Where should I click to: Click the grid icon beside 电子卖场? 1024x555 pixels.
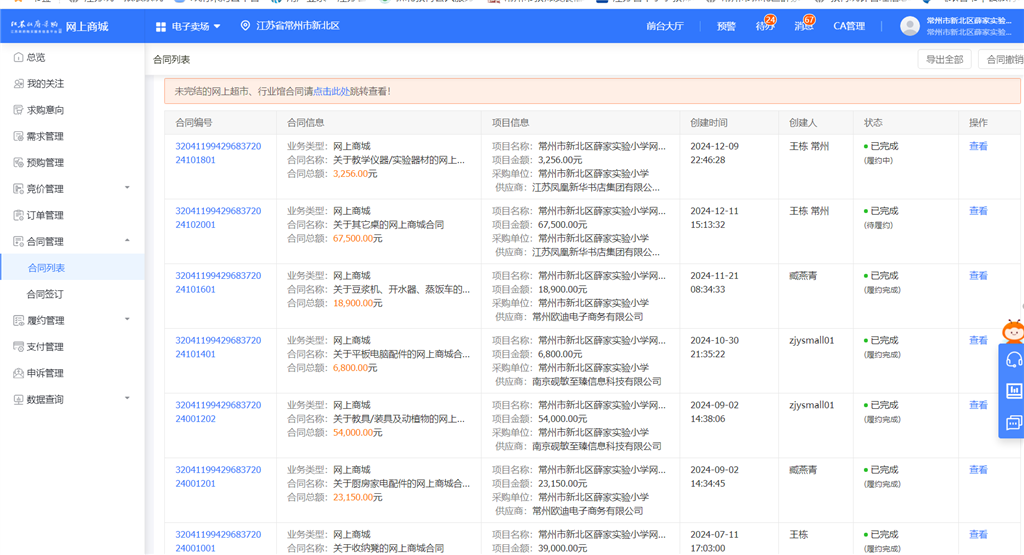pos(161,27)
